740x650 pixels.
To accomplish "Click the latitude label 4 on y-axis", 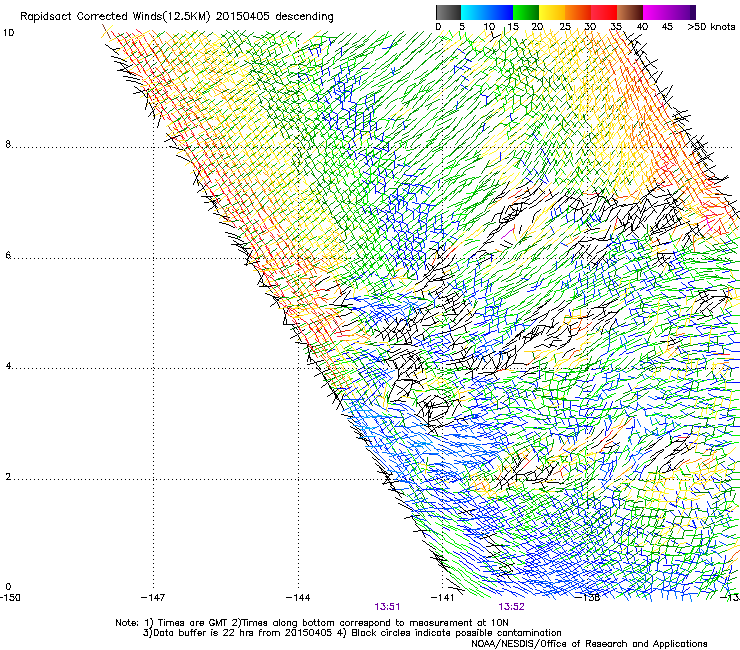I will [x=8, y=366].
